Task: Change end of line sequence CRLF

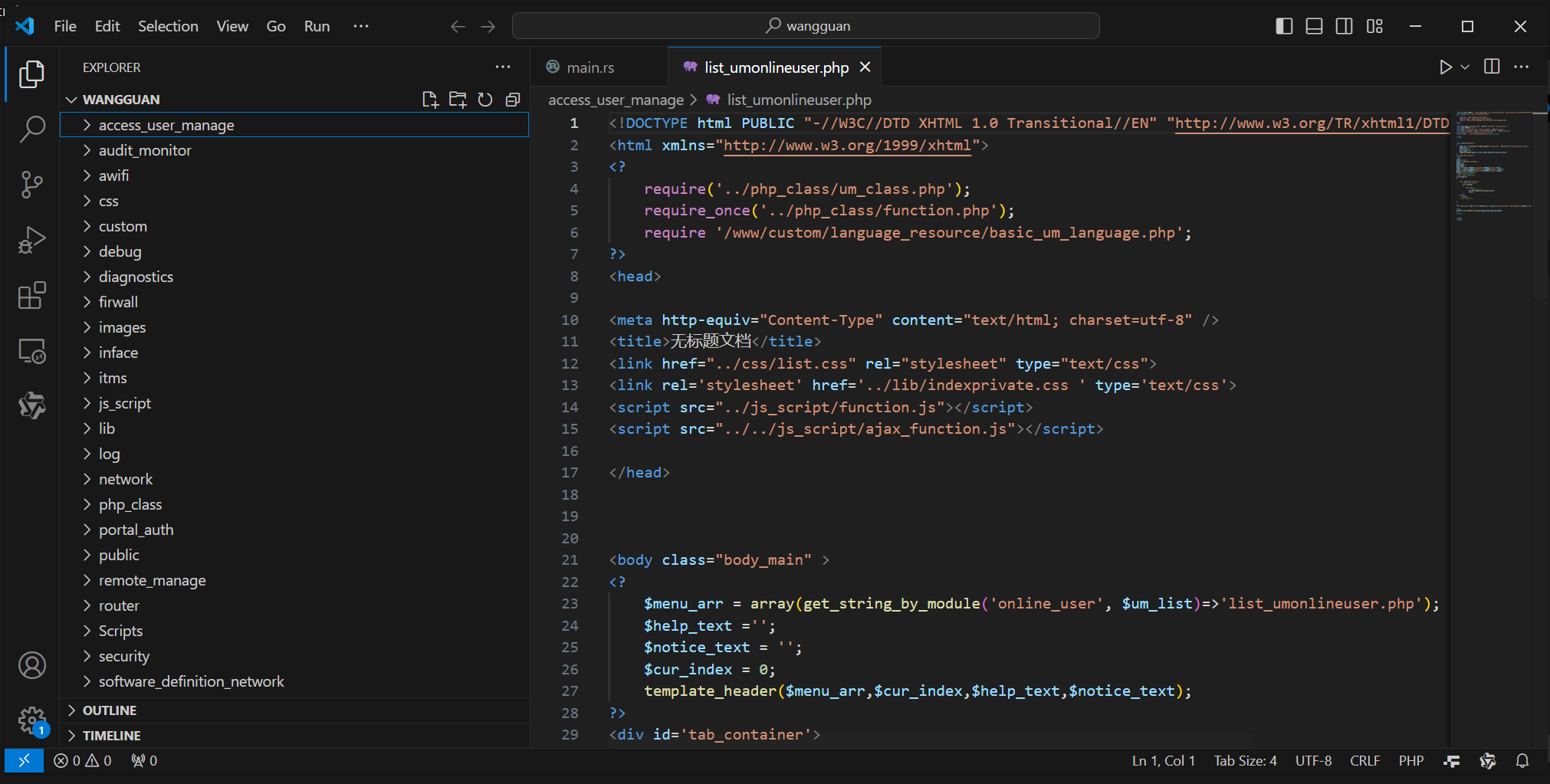Action: pos(1364,760)
